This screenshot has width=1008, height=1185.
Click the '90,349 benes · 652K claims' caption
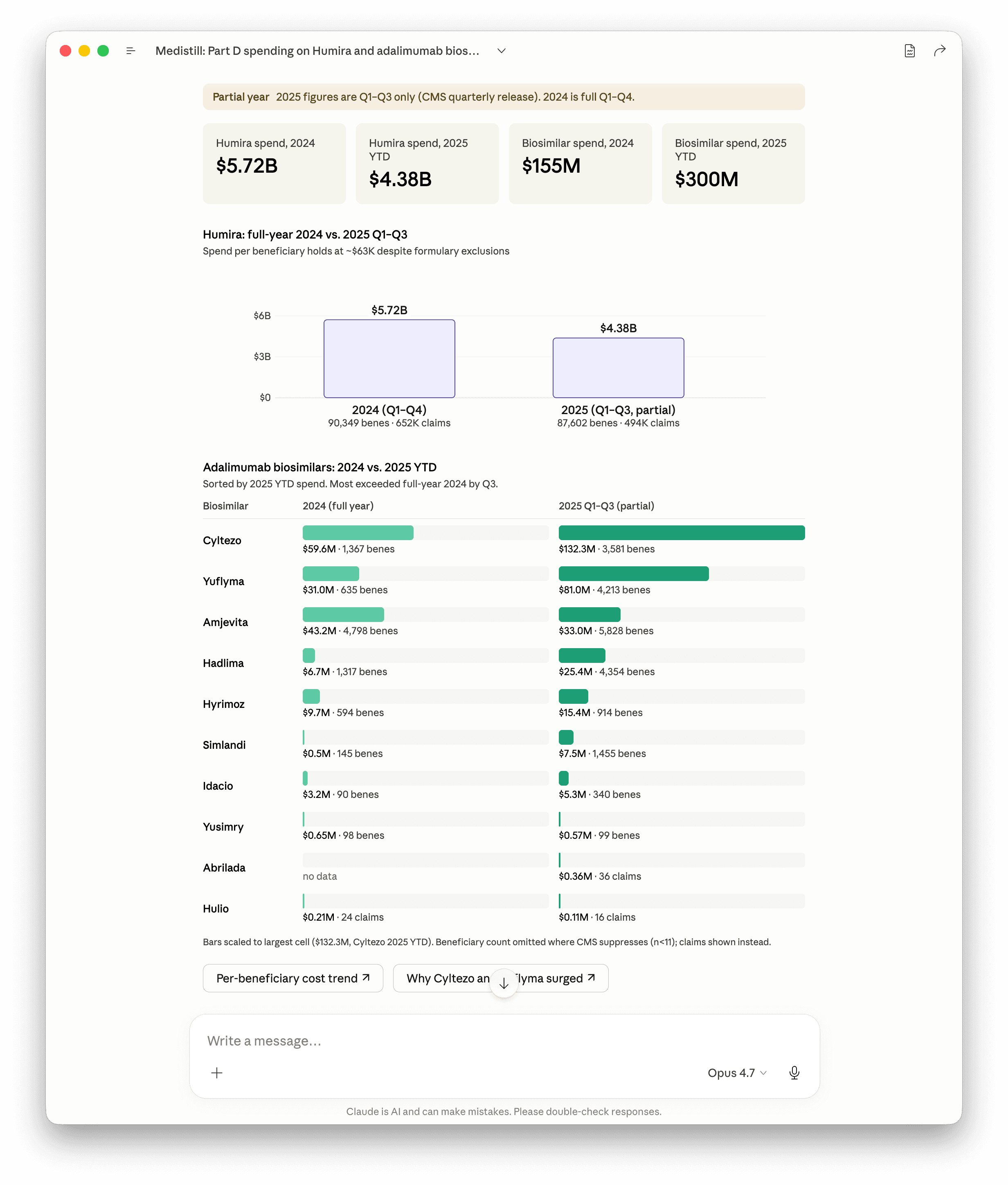pyautogui.click(x=389, y=423)
